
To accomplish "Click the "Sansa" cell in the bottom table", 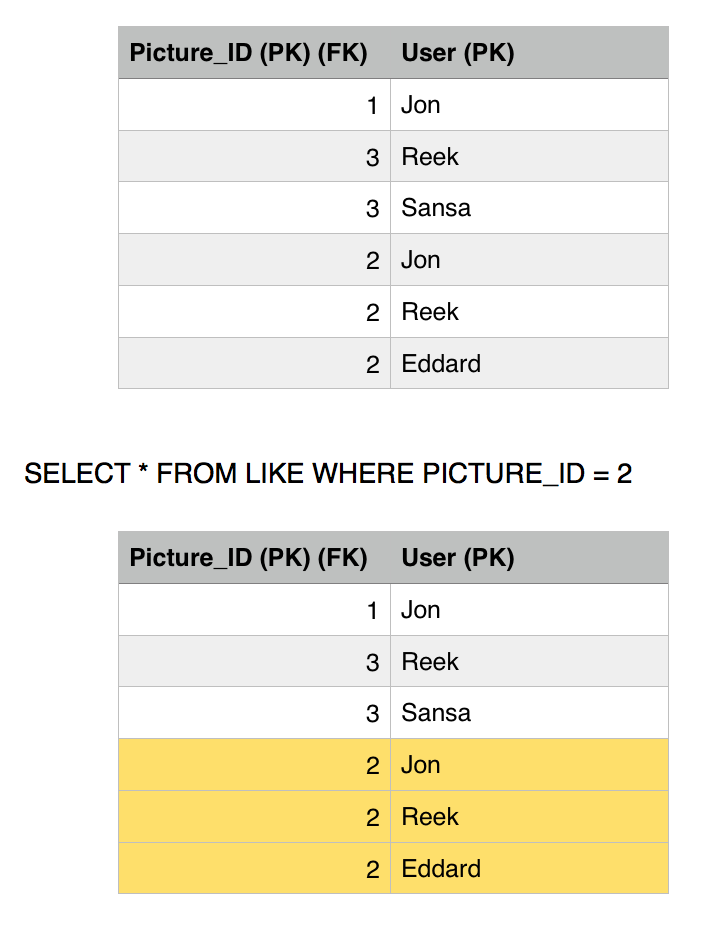I will click(436, 713).
